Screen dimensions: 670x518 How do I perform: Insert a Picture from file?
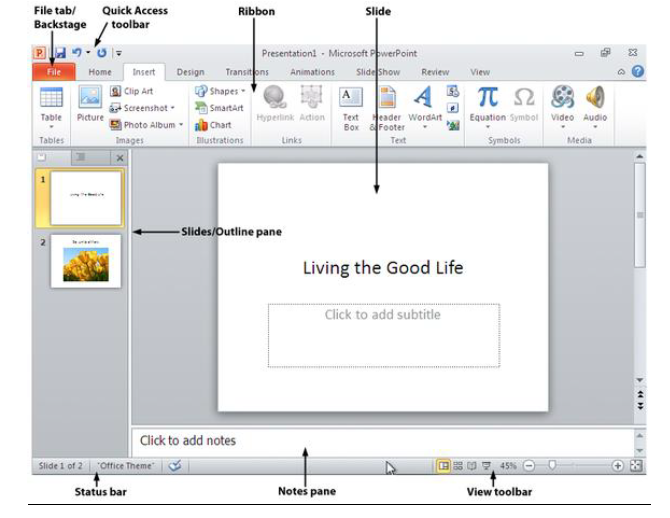tap(90, 104)
